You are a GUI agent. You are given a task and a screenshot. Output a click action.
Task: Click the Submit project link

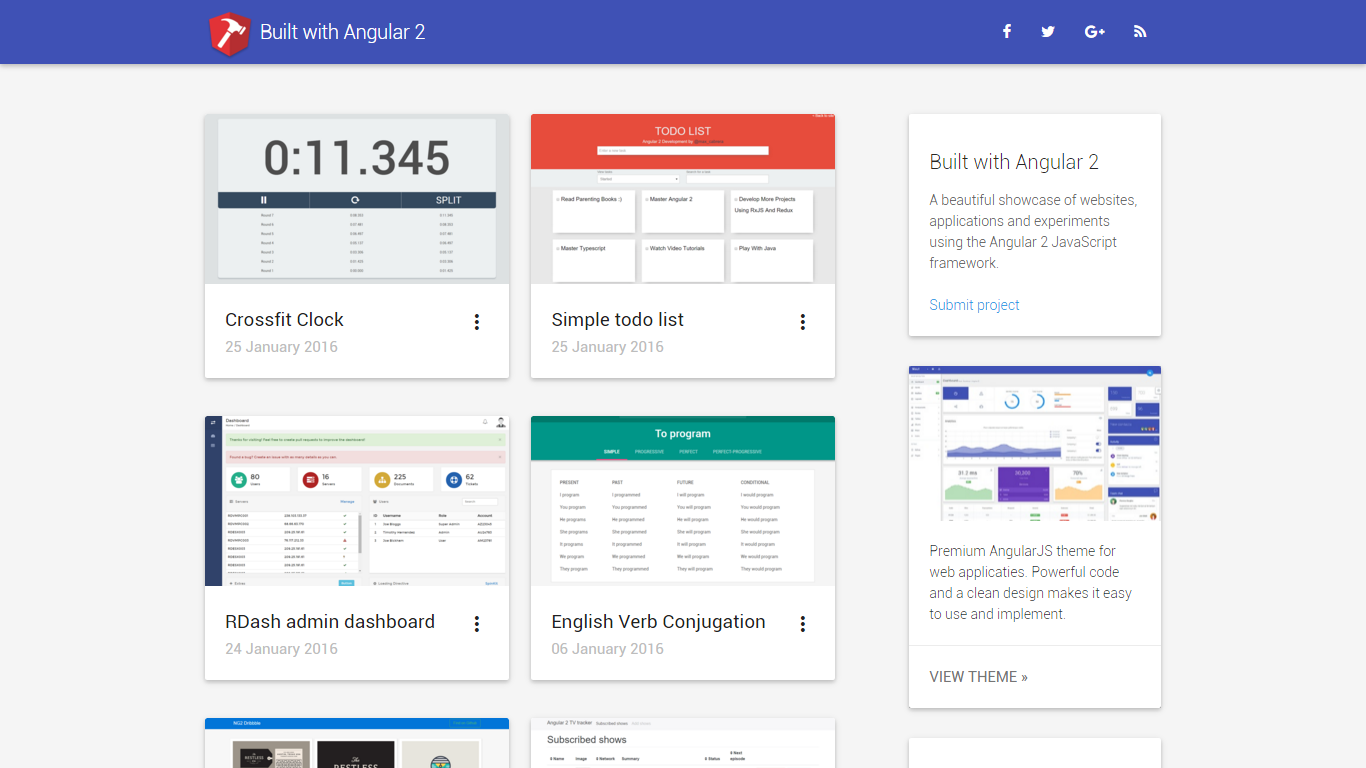(x=974, y=305)
